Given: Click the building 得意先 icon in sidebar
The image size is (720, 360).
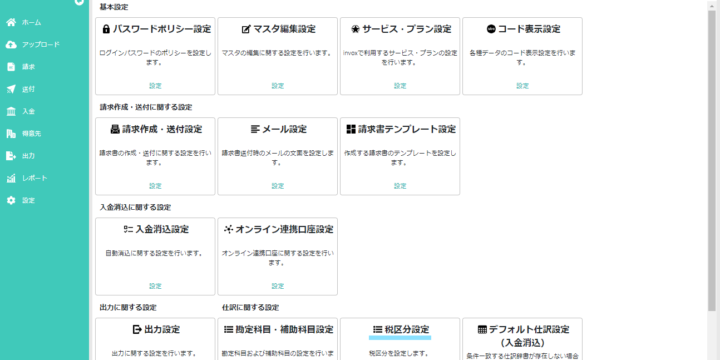Looking at the screenshot, I should (11, 134).
